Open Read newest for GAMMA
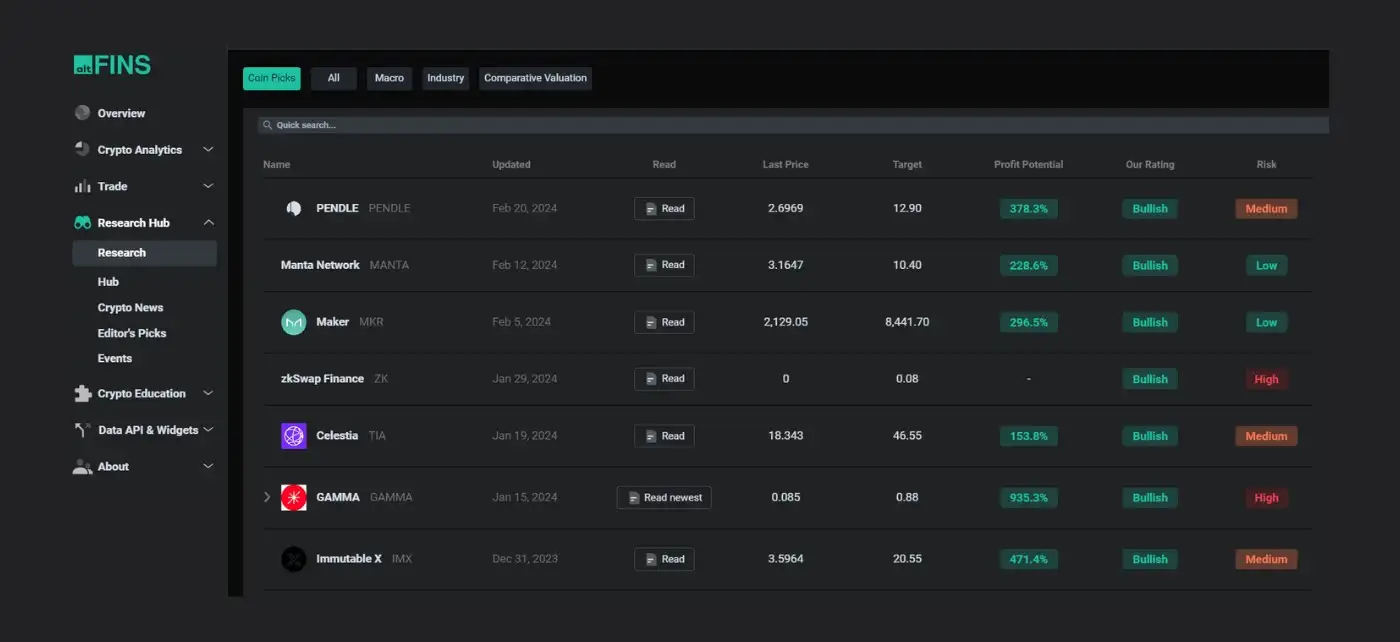This screenshot has width=1400, height=642. [664, 497]
